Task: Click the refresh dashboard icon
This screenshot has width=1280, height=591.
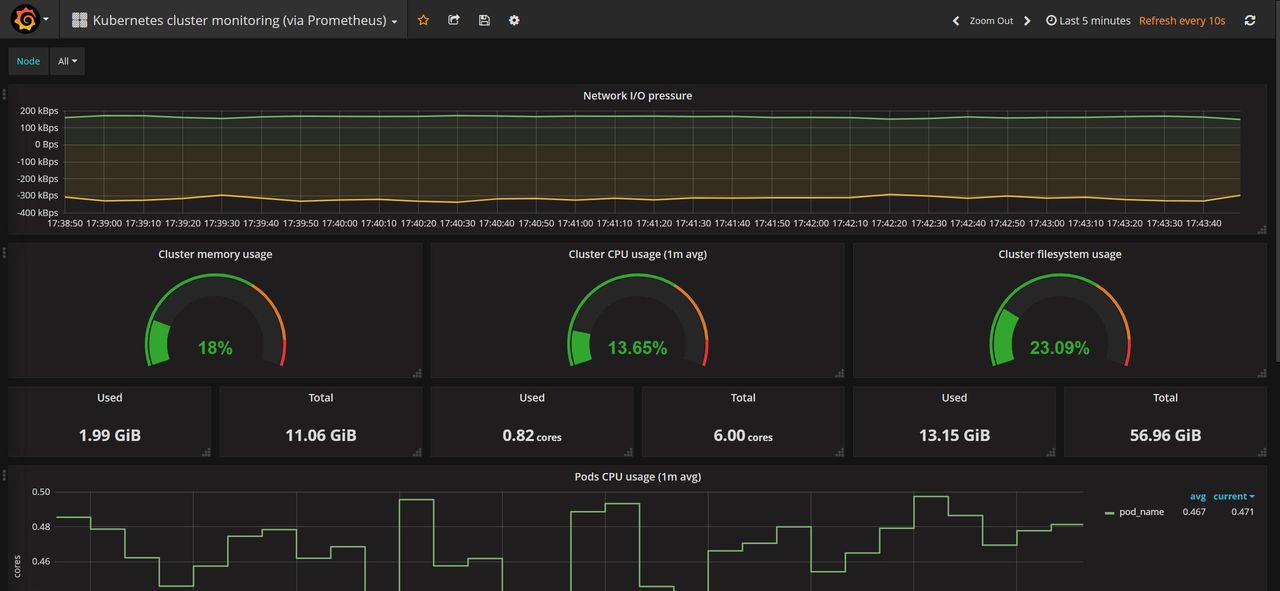Action: point(1249,20)
